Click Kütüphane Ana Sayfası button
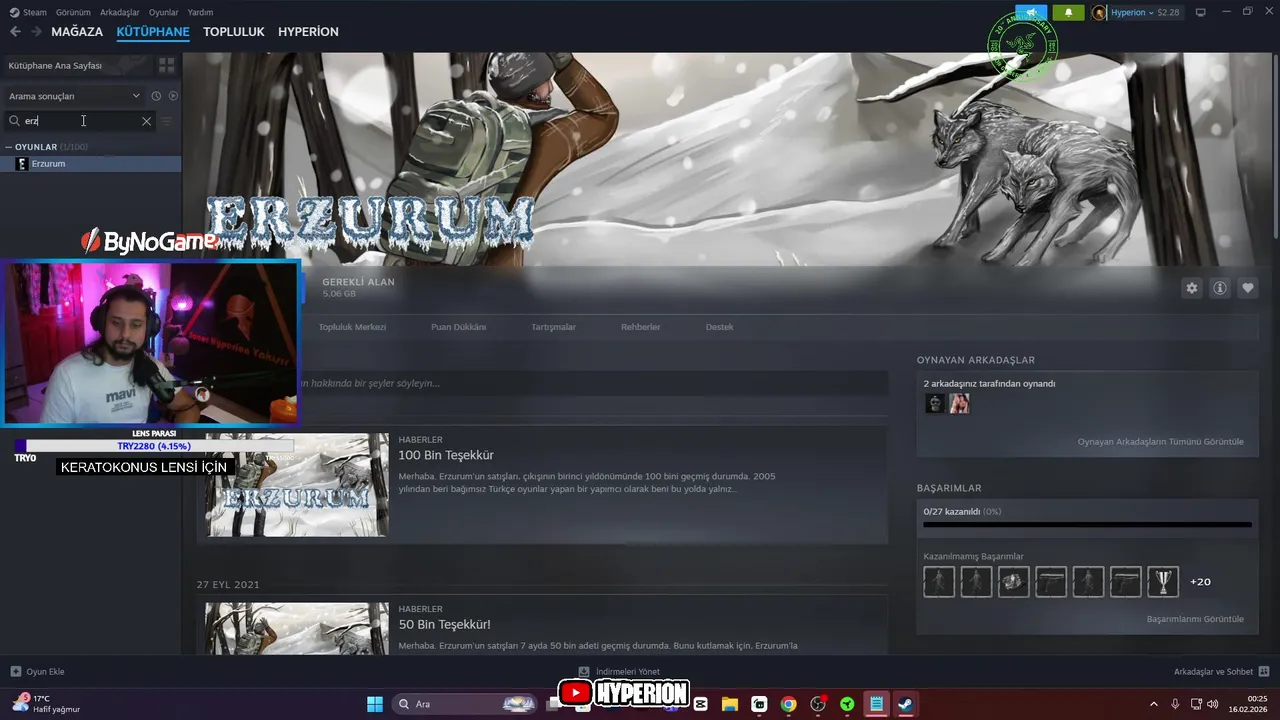 [x=77, y=65]
